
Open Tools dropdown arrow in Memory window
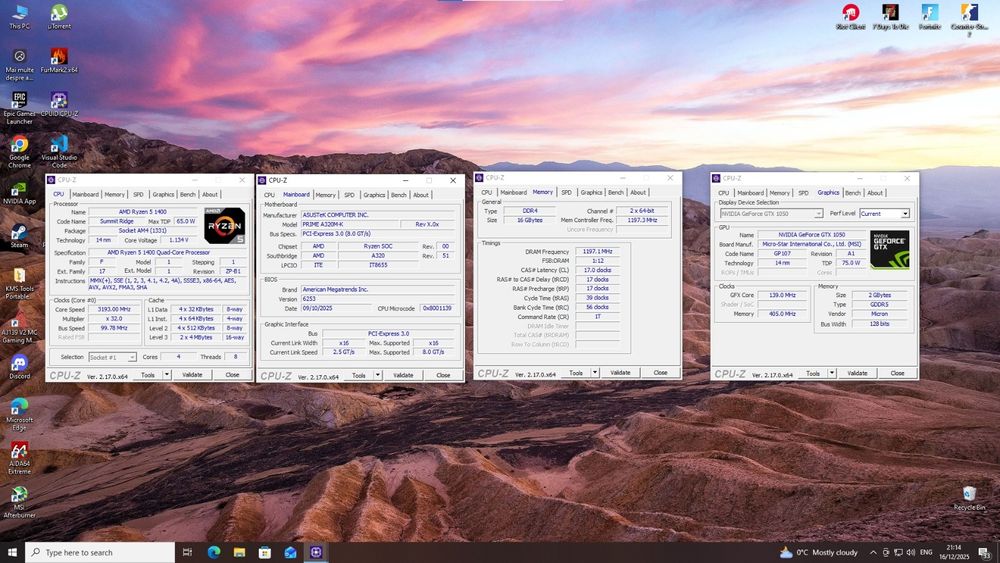pos(595,372)
